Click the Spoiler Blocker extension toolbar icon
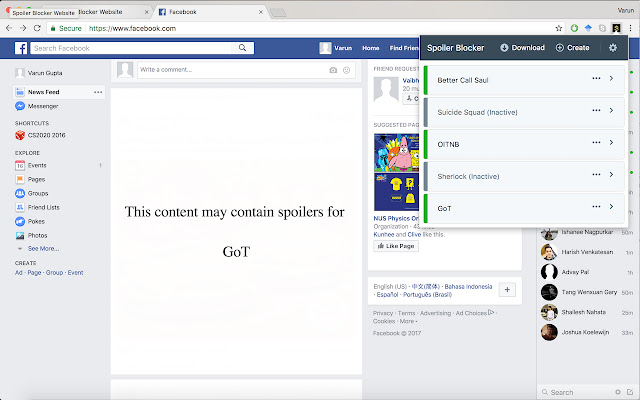The width and height of the screenshot is (640, 400). pyautogui.click(x=616, y=28)
